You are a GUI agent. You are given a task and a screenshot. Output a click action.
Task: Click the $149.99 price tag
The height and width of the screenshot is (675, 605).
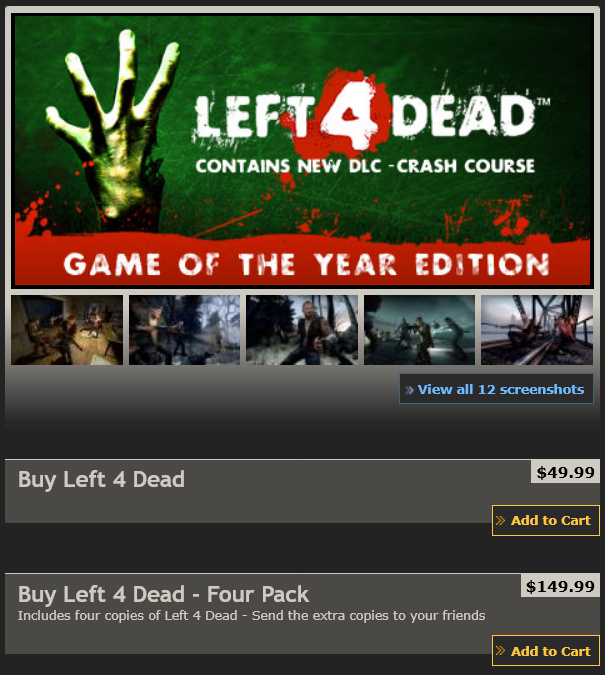click(560, 585)
